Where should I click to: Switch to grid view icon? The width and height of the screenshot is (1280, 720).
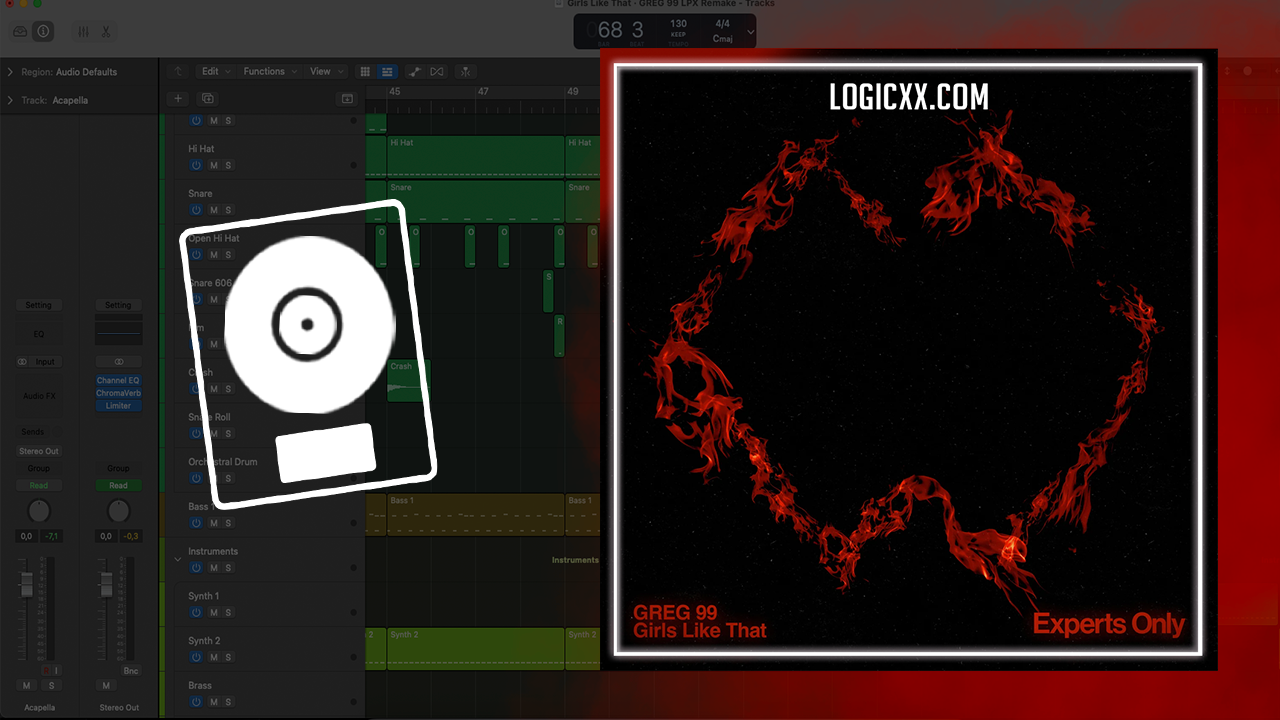pyautogui.click(x=365, y=72)
